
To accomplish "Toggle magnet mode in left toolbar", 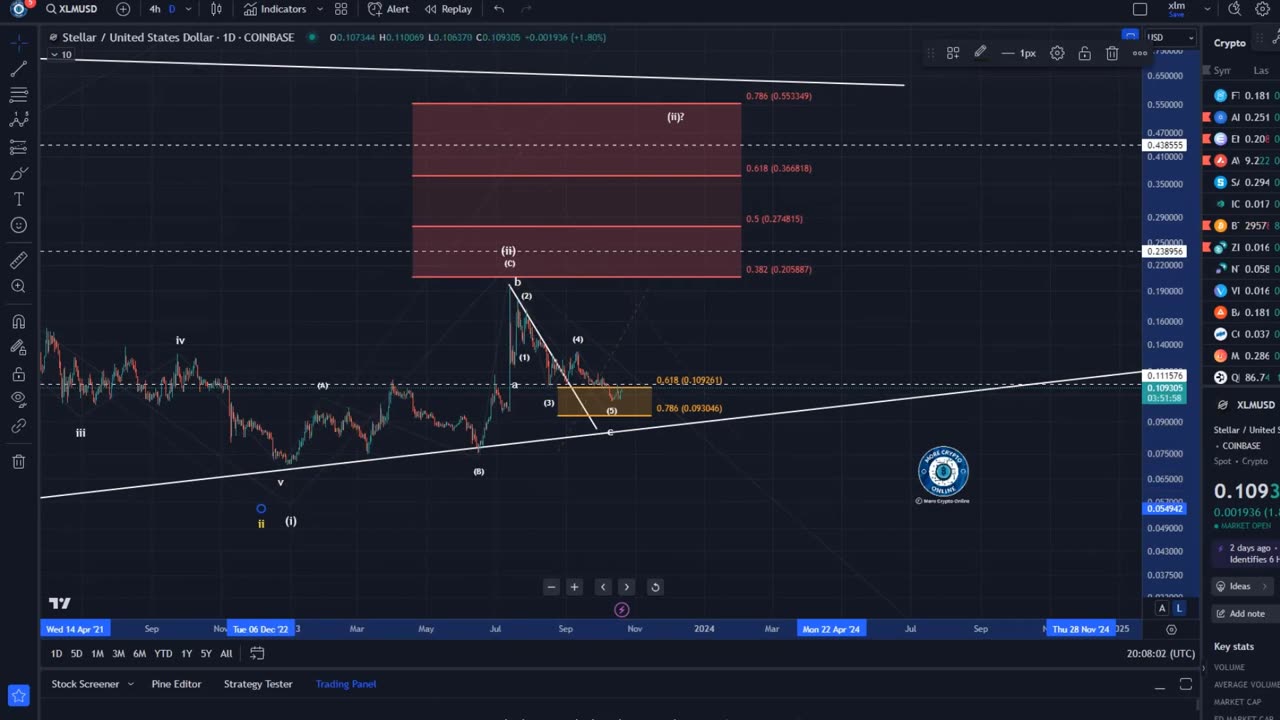I will (x=18, y=322).
